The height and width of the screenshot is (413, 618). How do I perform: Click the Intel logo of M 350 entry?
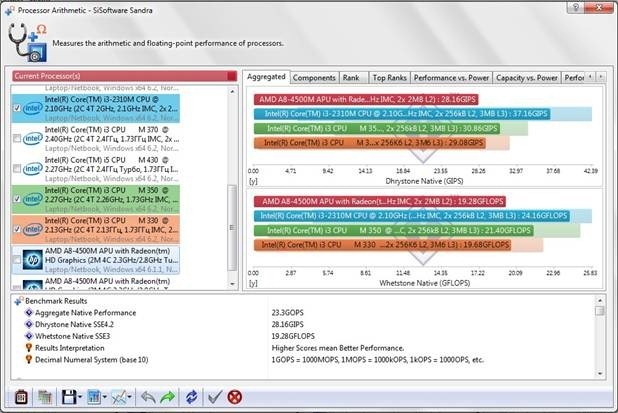33,199
